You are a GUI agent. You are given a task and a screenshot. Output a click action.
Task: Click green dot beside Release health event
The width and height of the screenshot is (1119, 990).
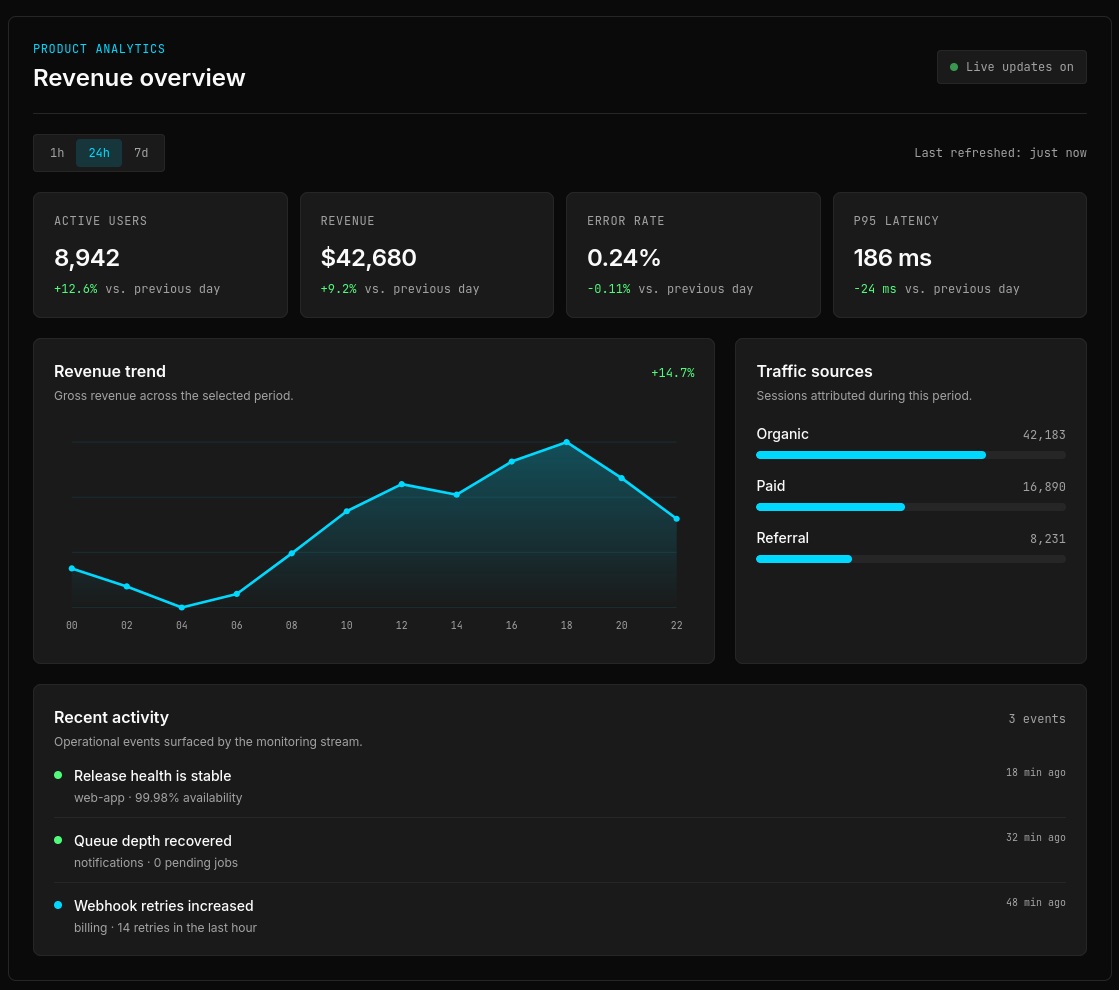59,775
